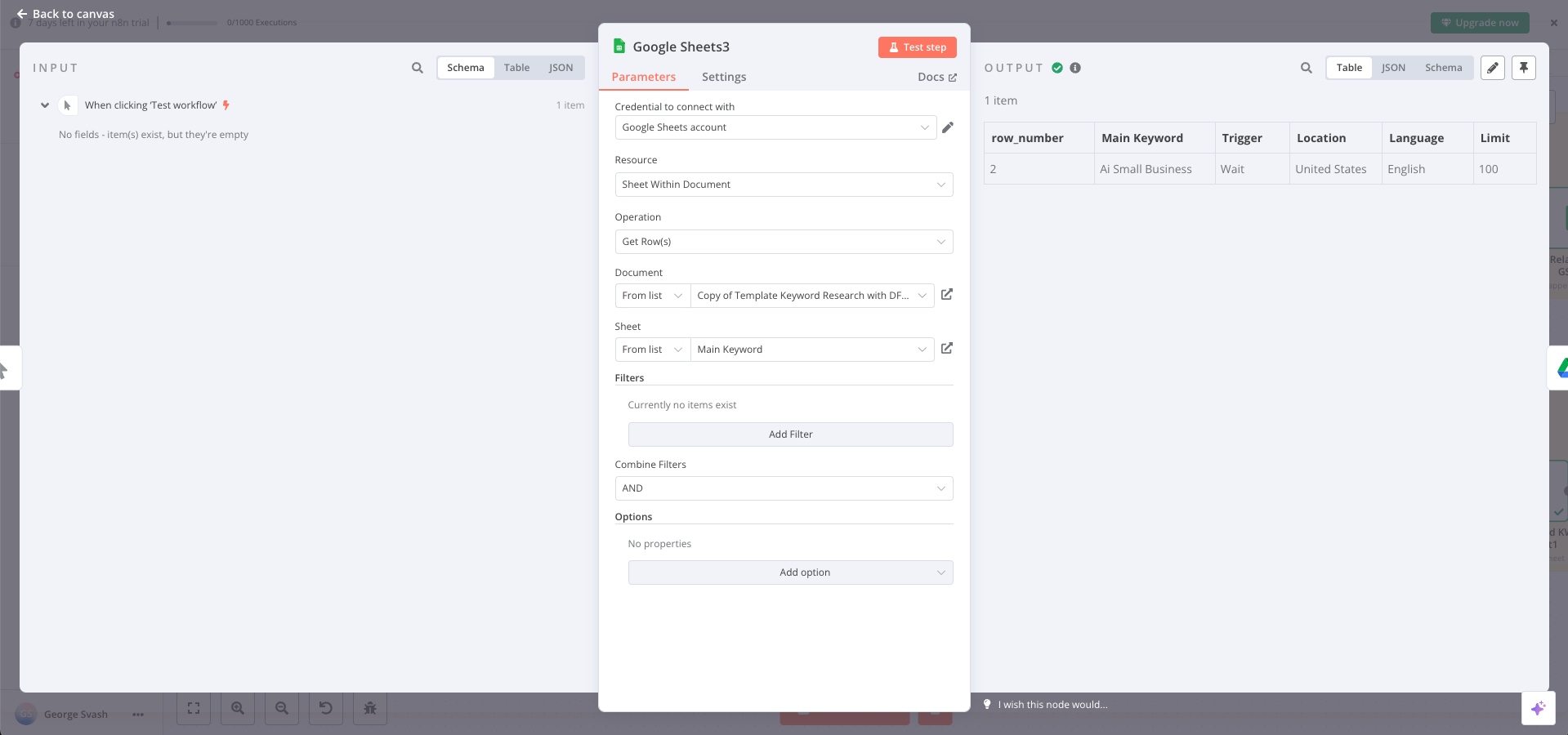
Task: Click 'I wish this node would...' feedback
Action: (1045, 705)
